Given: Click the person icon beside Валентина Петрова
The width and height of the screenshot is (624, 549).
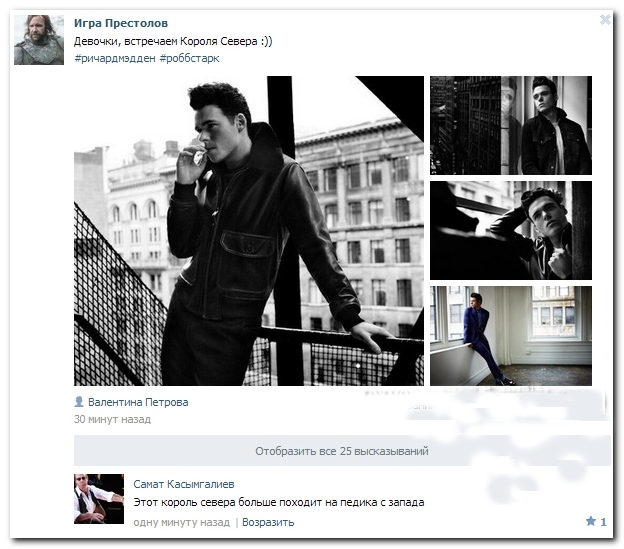Looking at the screenshot, I should pos(79,402).
